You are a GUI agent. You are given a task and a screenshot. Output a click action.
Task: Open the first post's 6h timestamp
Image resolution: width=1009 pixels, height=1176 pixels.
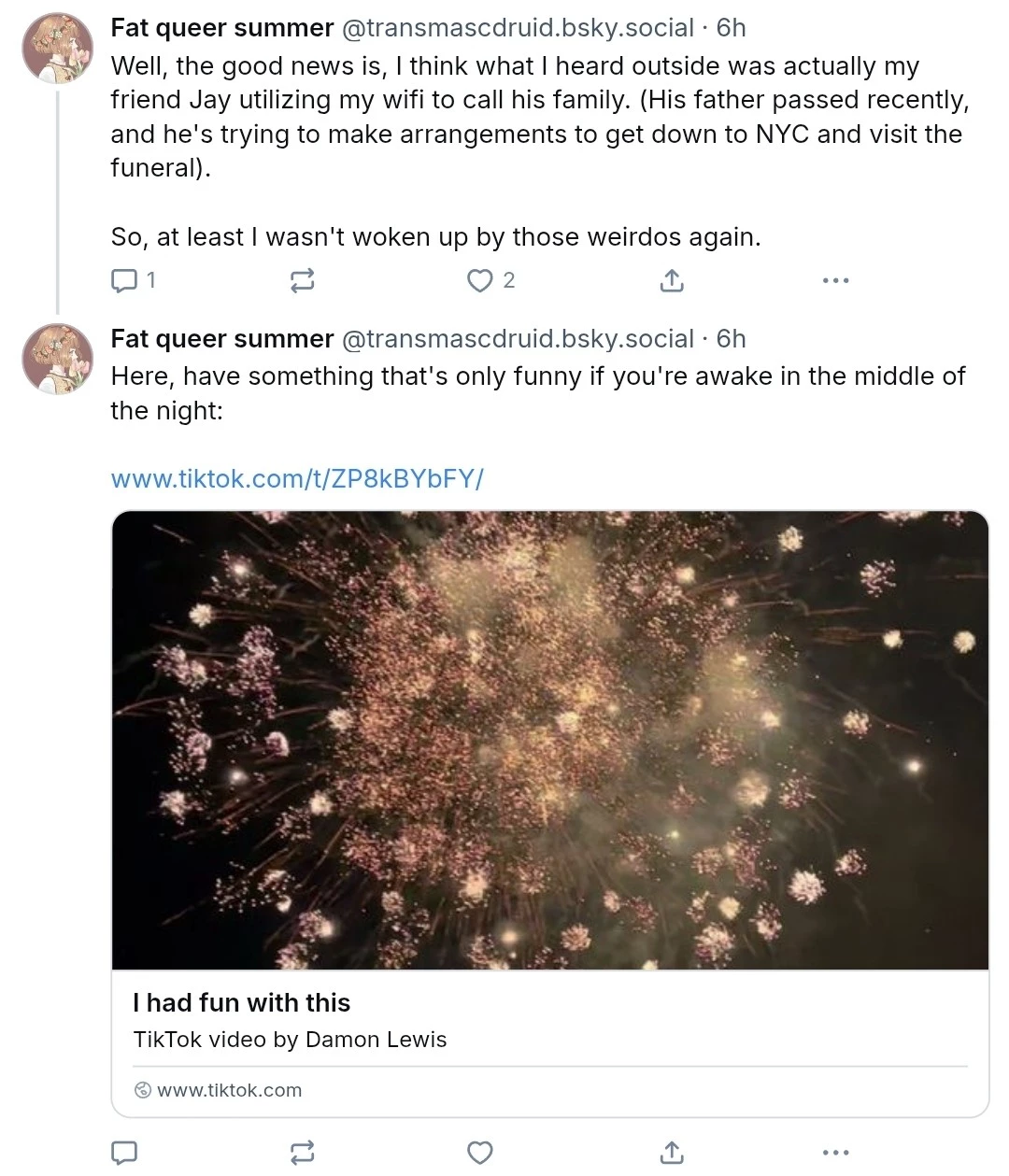click(731, 28)
